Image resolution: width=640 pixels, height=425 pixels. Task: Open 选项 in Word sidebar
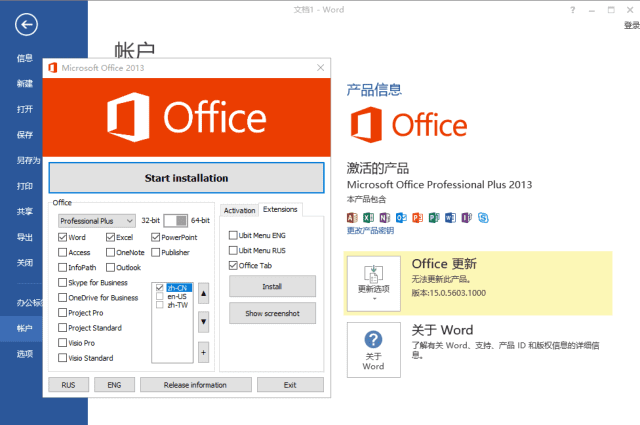[25, 354]
